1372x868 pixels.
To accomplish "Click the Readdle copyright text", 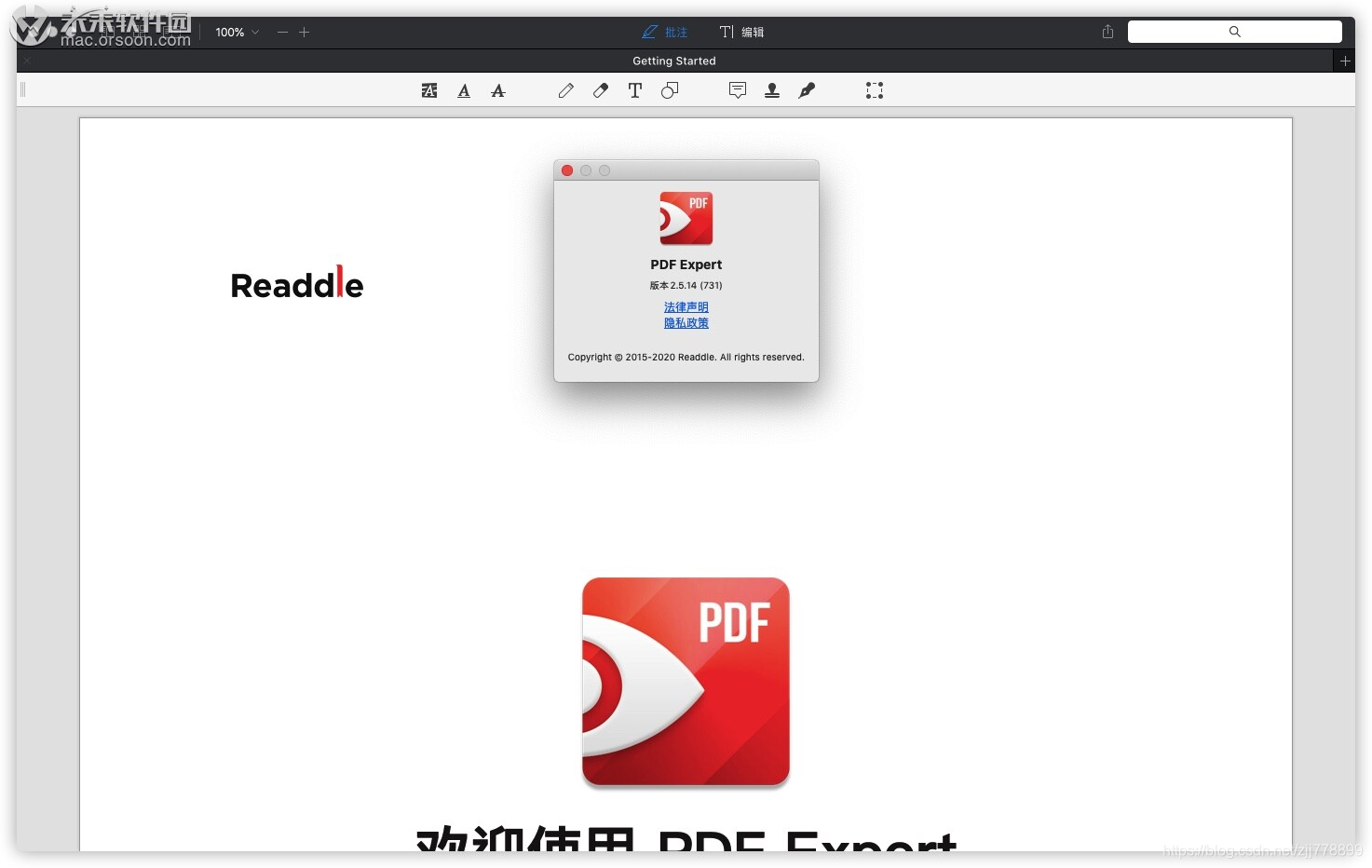I will point(686,357).
